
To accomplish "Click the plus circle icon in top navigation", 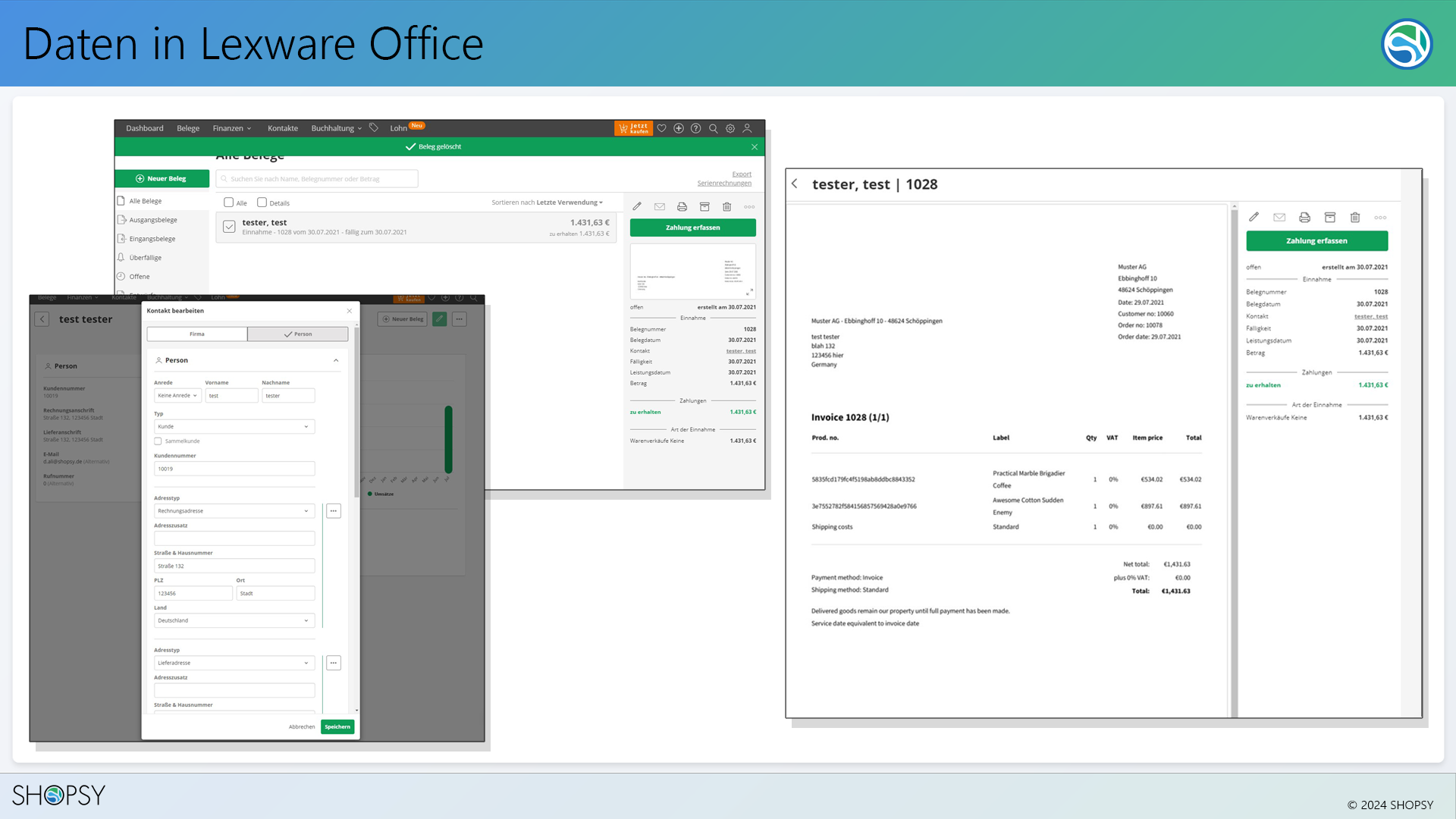I will [679, 128].
